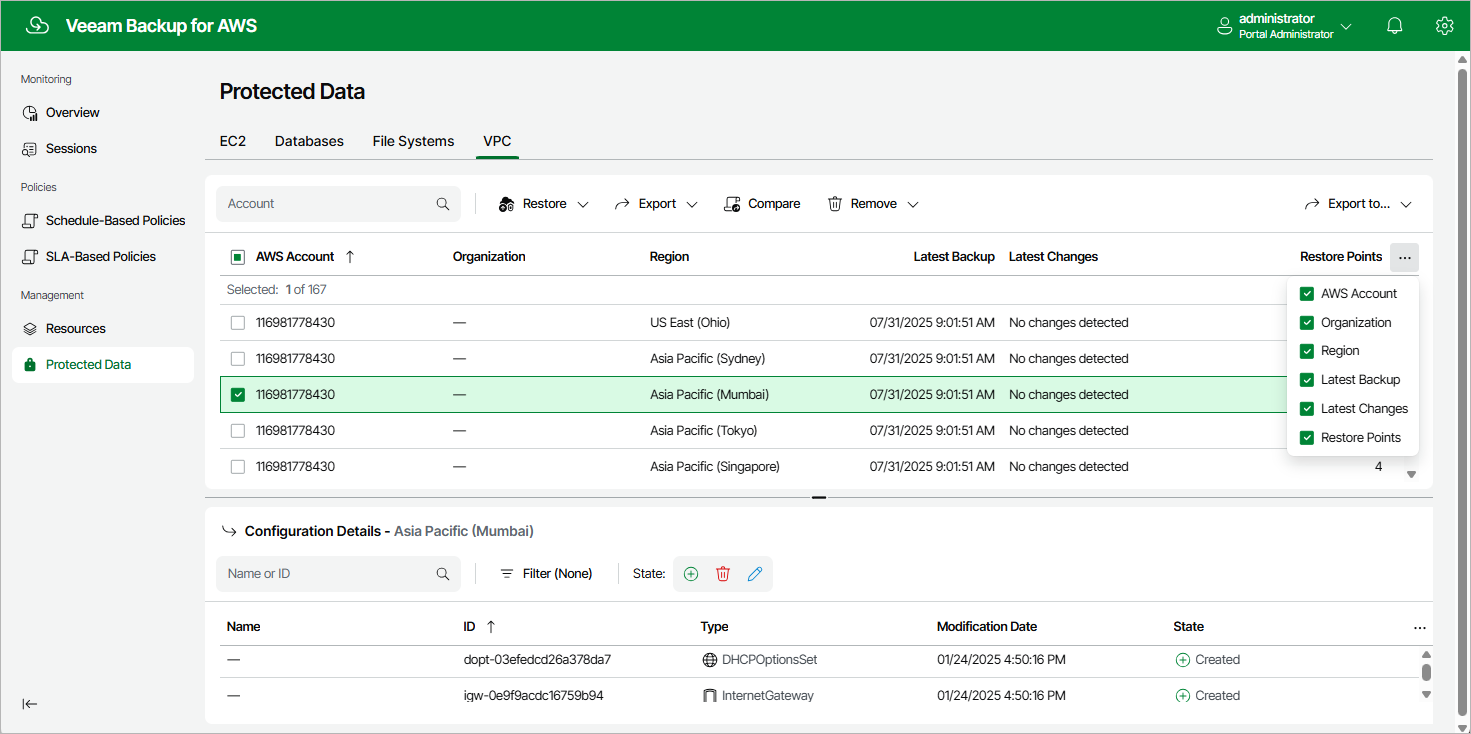1471x734 pixels.
Task: Switch to the Databases tab
Action: (x=309, y=142)
